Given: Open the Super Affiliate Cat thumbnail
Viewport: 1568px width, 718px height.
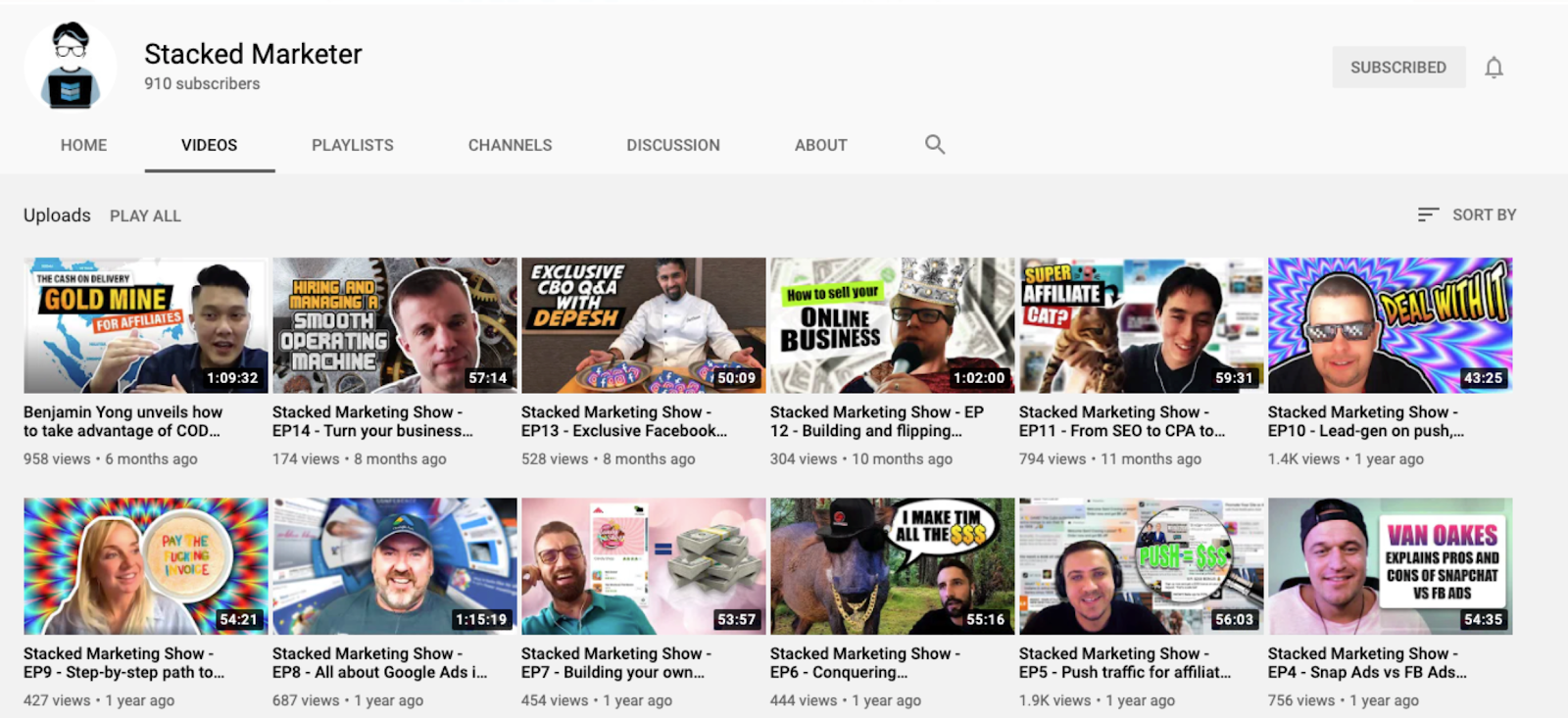Looking at the screenshot, I should point(1141,325).
